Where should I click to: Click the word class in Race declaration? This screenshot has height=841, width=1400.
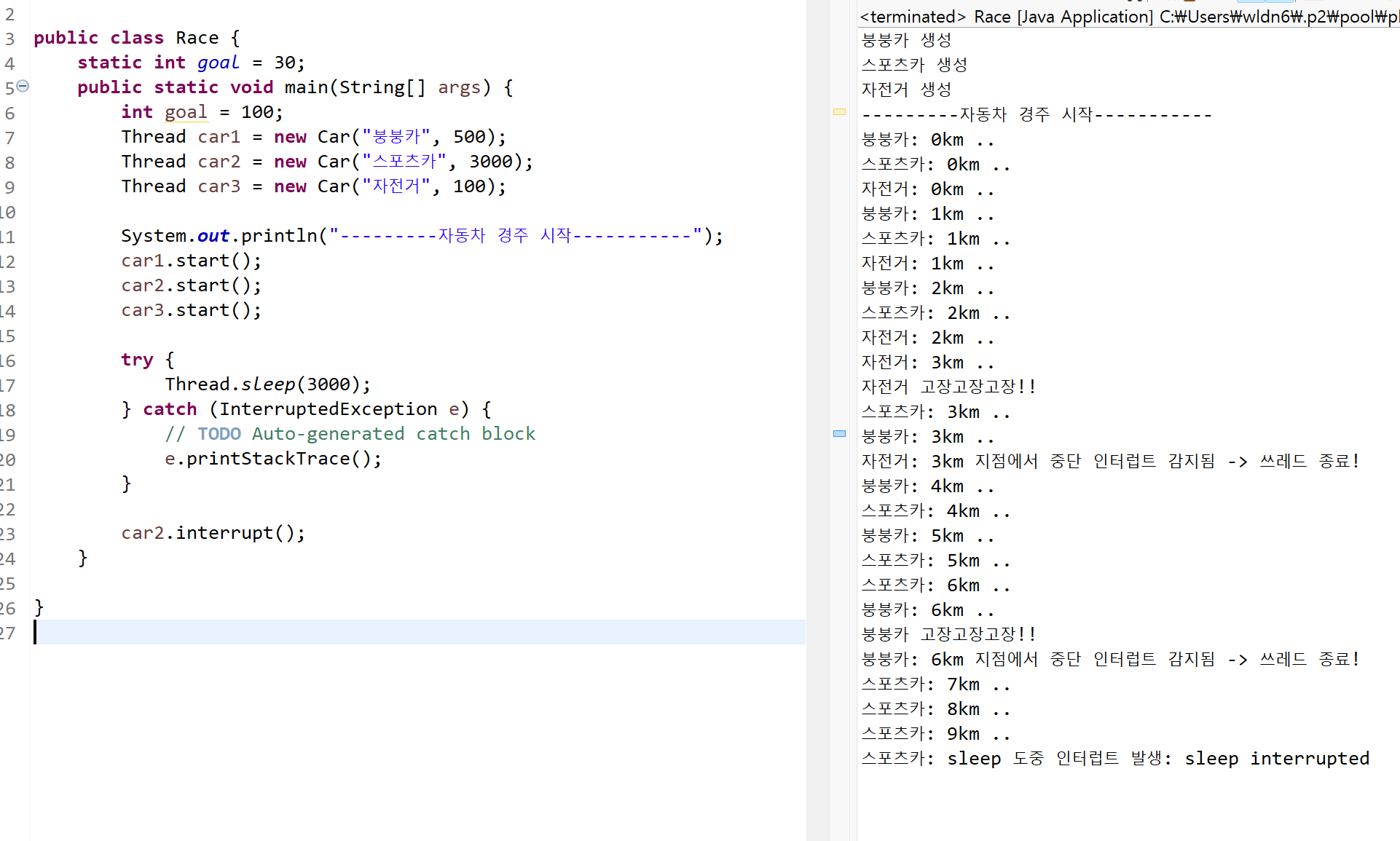[137, 38]
